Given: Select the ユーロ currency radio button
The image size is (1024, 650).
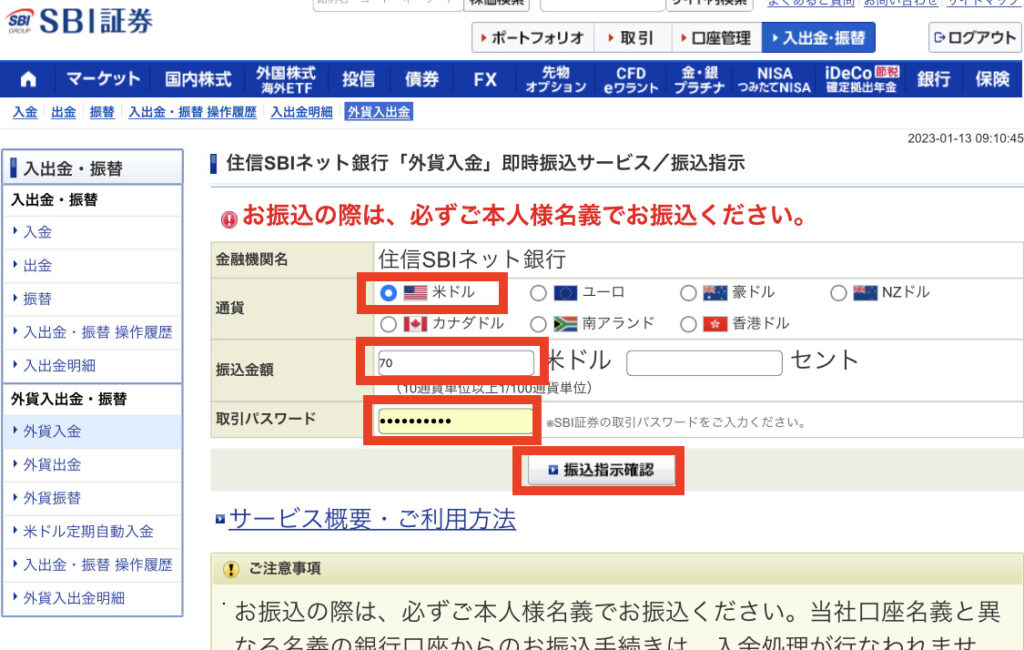Looking at the screenshot, I should [x=538, y=293].
